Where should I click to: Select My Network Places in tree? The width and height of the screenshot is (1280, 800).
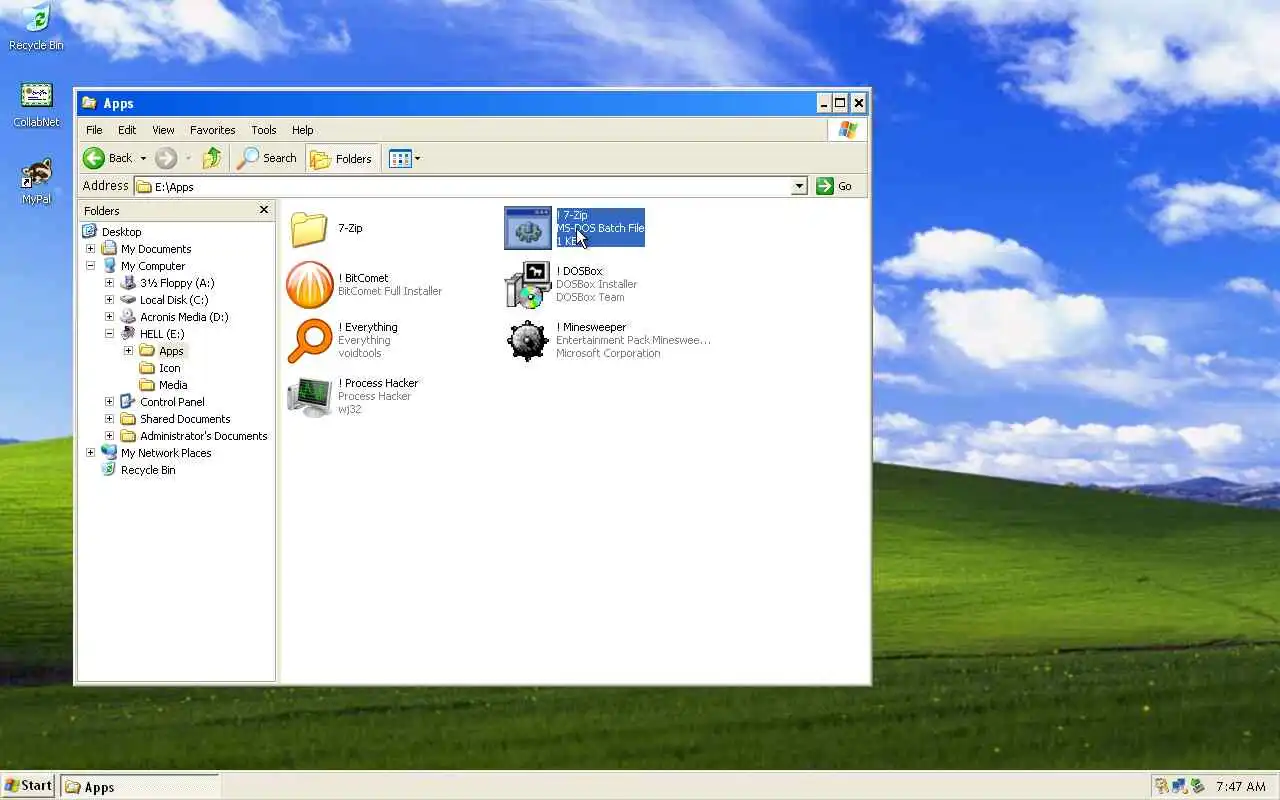coord(166,453)
